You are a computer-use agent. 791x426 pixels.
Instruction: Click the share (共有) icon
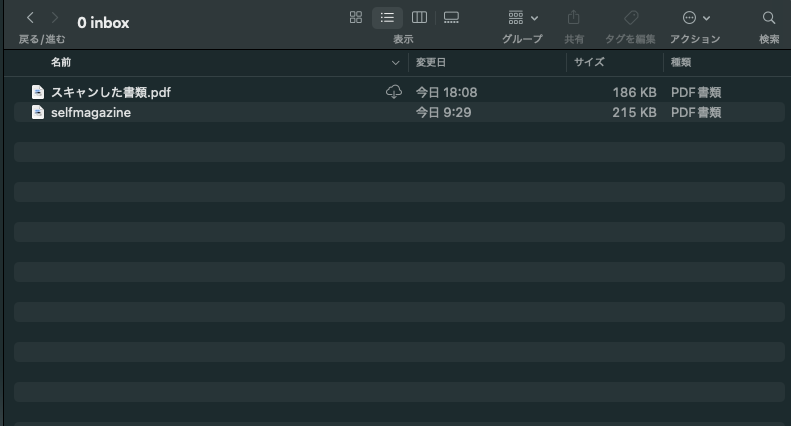[x=574, y=18]
